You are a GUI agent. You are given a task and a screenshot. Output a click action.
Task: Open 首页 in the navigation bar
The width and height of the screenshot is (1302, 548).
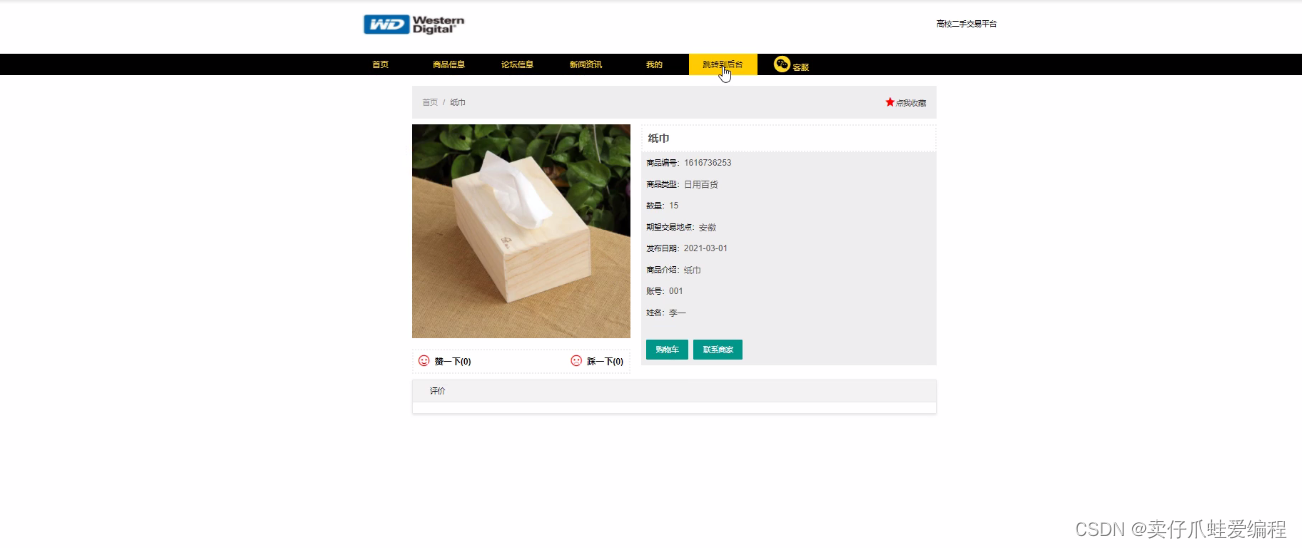point(380,65)
